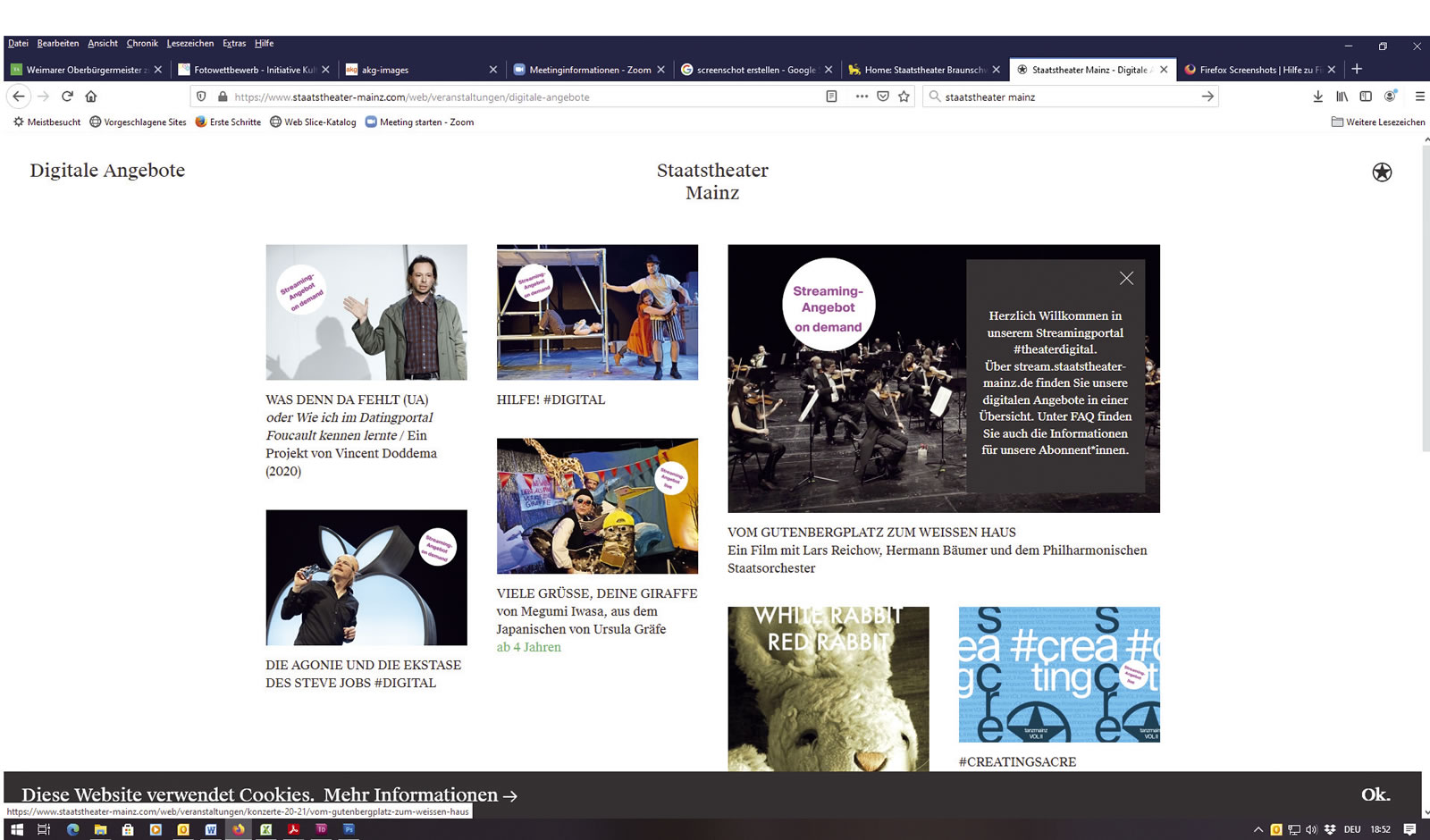
Task: Open VIELE GRÜSSE, DEINE GIRAFFE thumbnail
Action: (x=597, y=506)
